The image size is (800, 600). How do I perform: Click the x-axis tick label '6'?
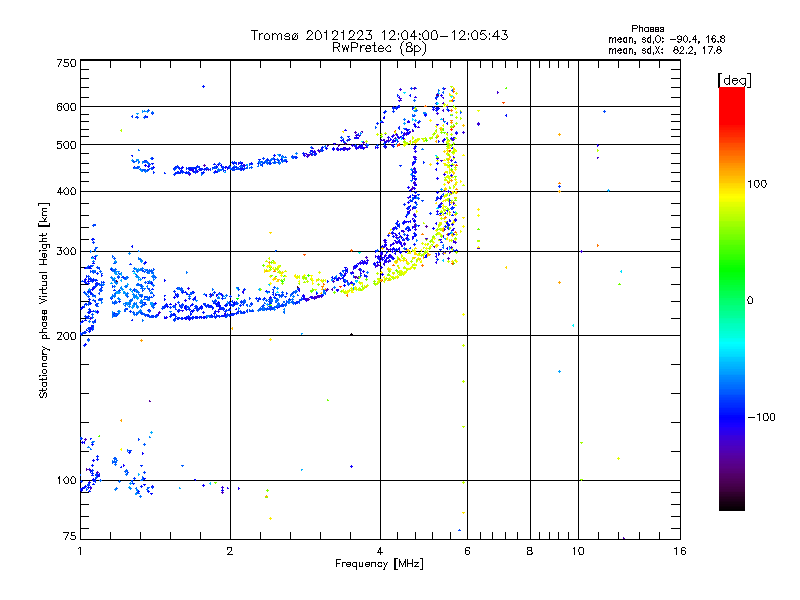point(467,551)
